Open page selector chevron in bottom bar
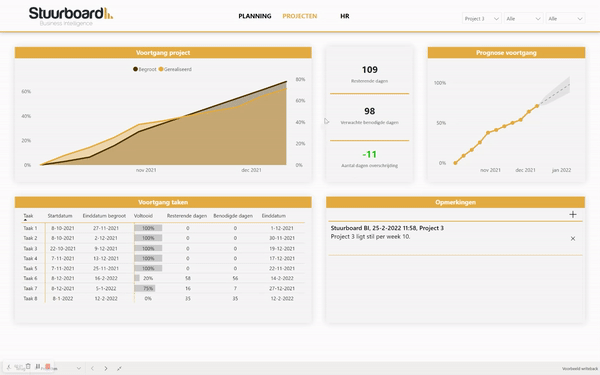600x375 pixels. click(78, 368)
